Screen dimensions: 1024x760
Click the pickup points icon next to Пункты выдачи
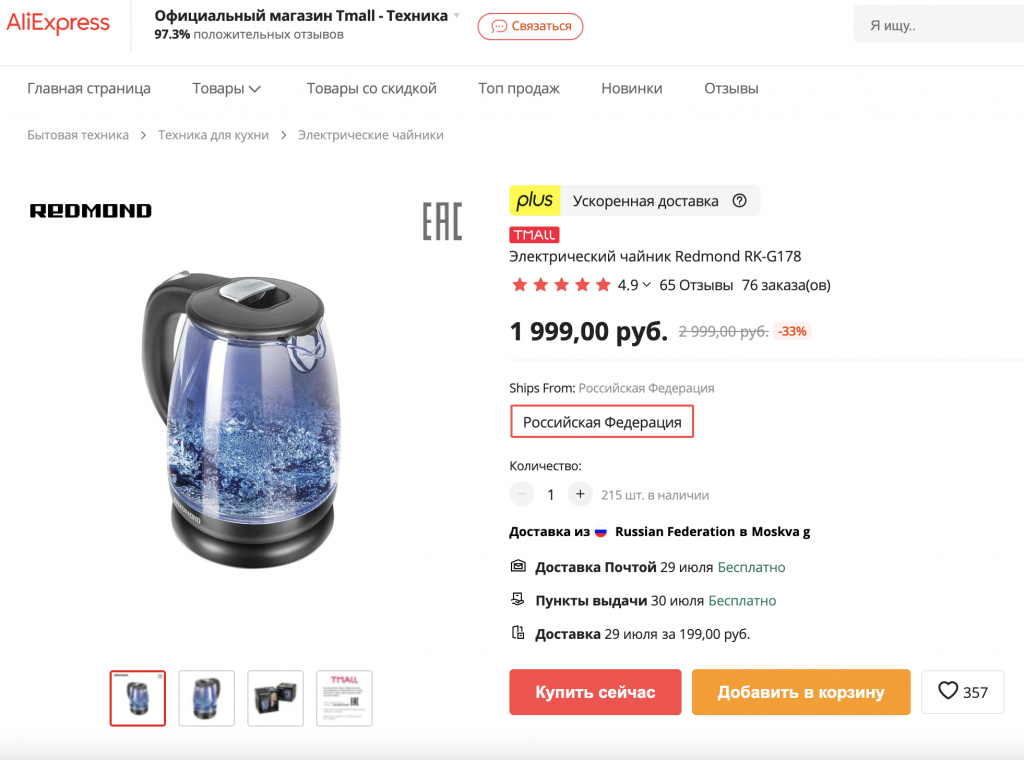[x=518, y=600]
